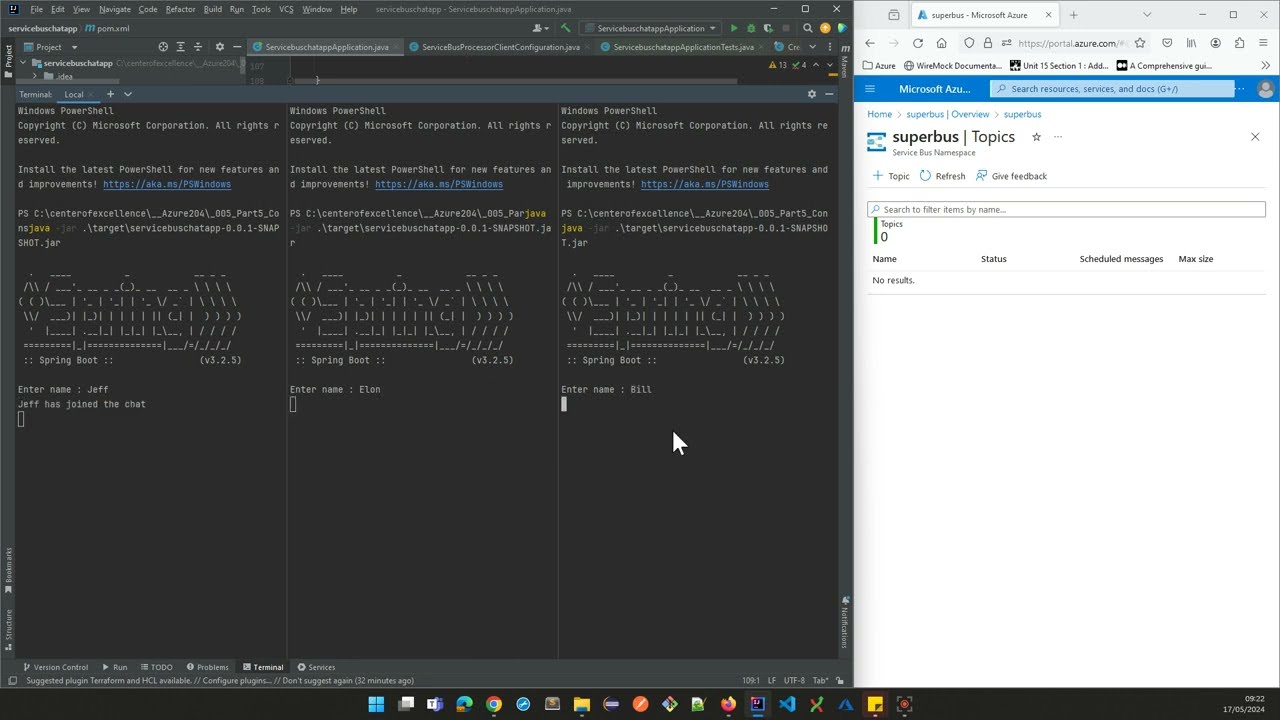
Task: Build project with the hammer icon
Action: [x=566, y=28]
